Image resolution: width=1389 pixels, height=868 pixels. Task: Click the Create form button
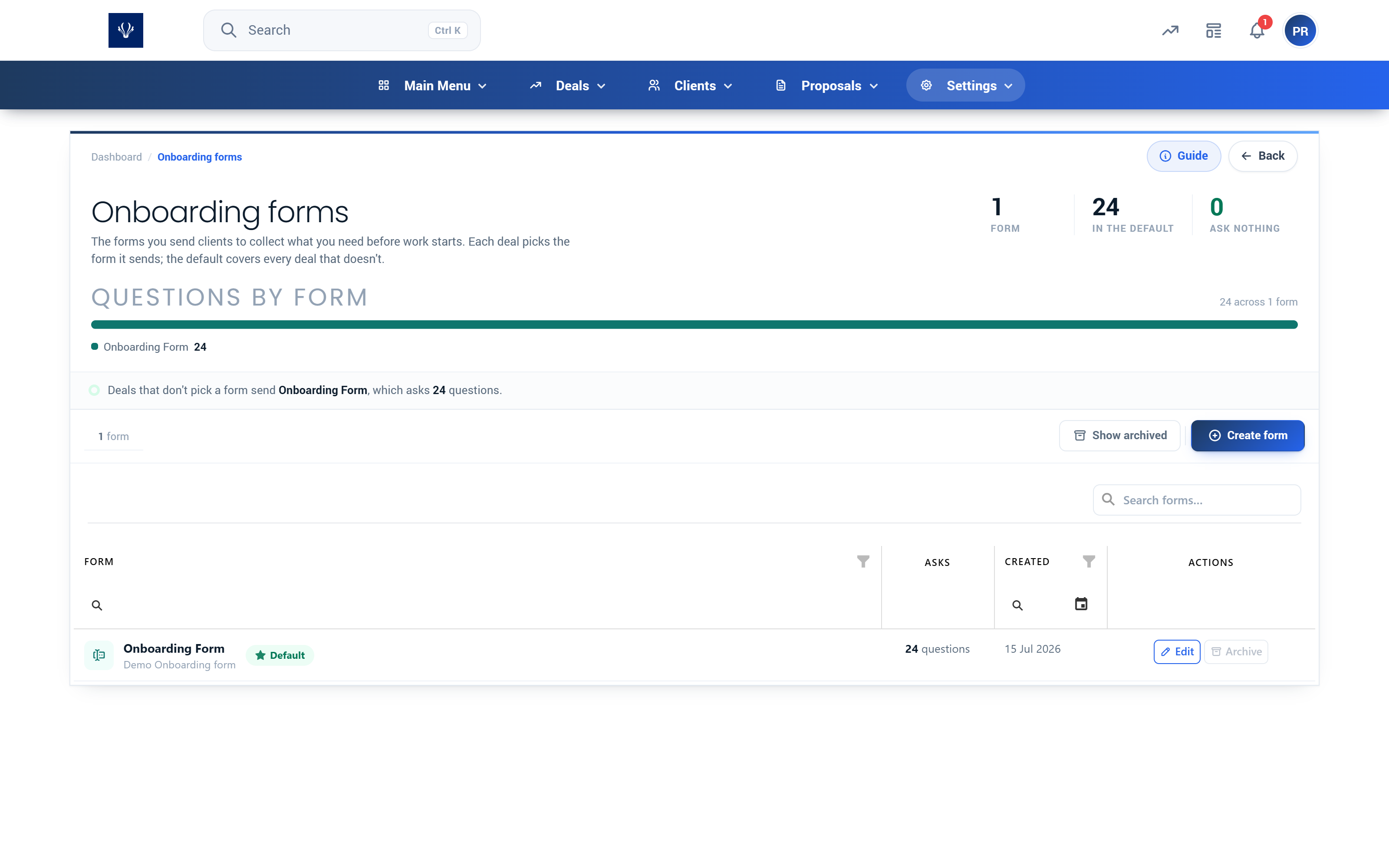coord(1248,435)
